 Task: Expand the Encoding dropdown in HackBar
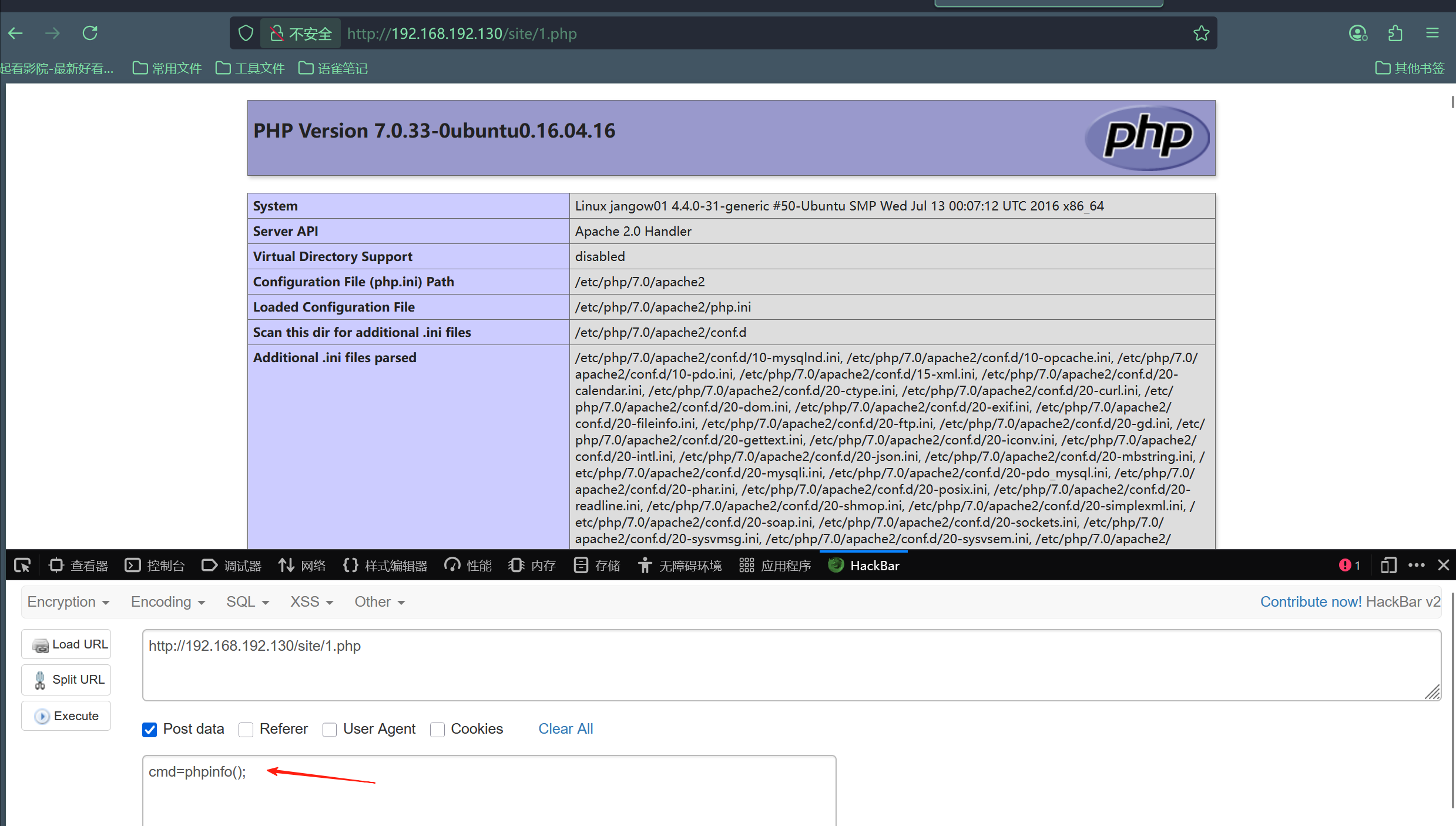click(168, 602)
